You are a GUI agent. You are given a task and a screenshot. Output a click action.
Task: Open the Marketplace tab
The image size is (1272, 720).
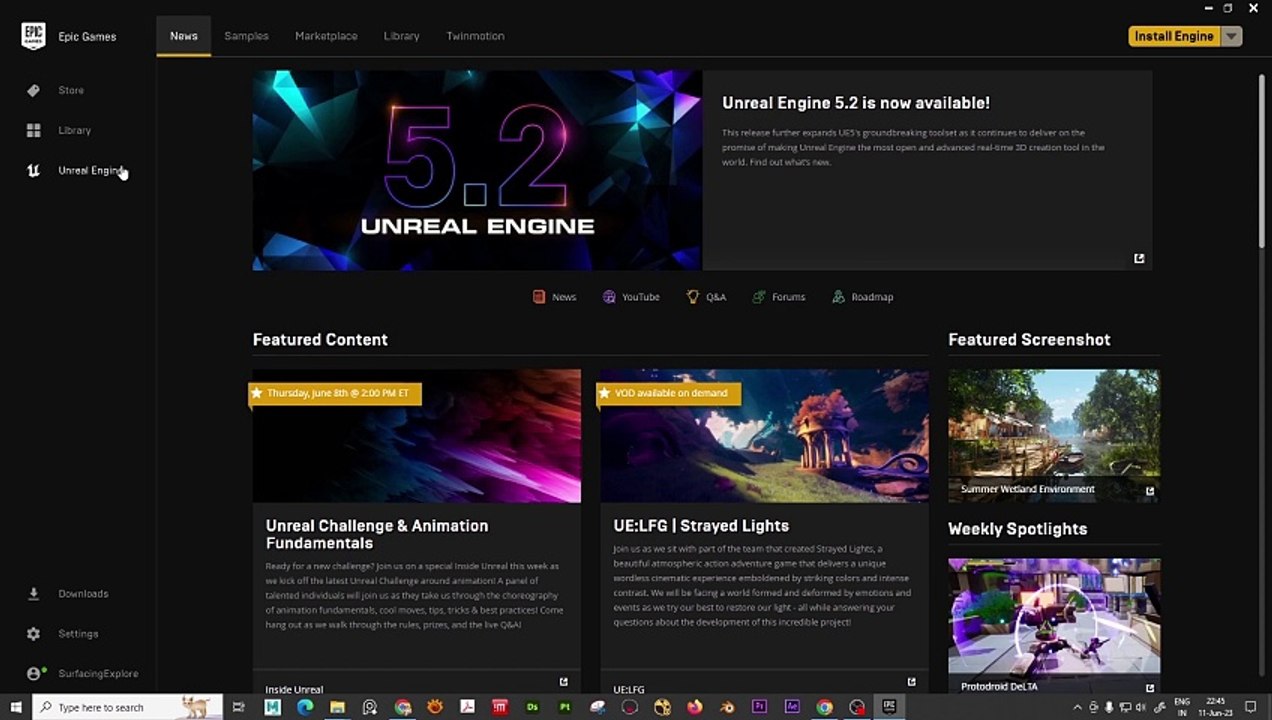[x=326, y=36]
